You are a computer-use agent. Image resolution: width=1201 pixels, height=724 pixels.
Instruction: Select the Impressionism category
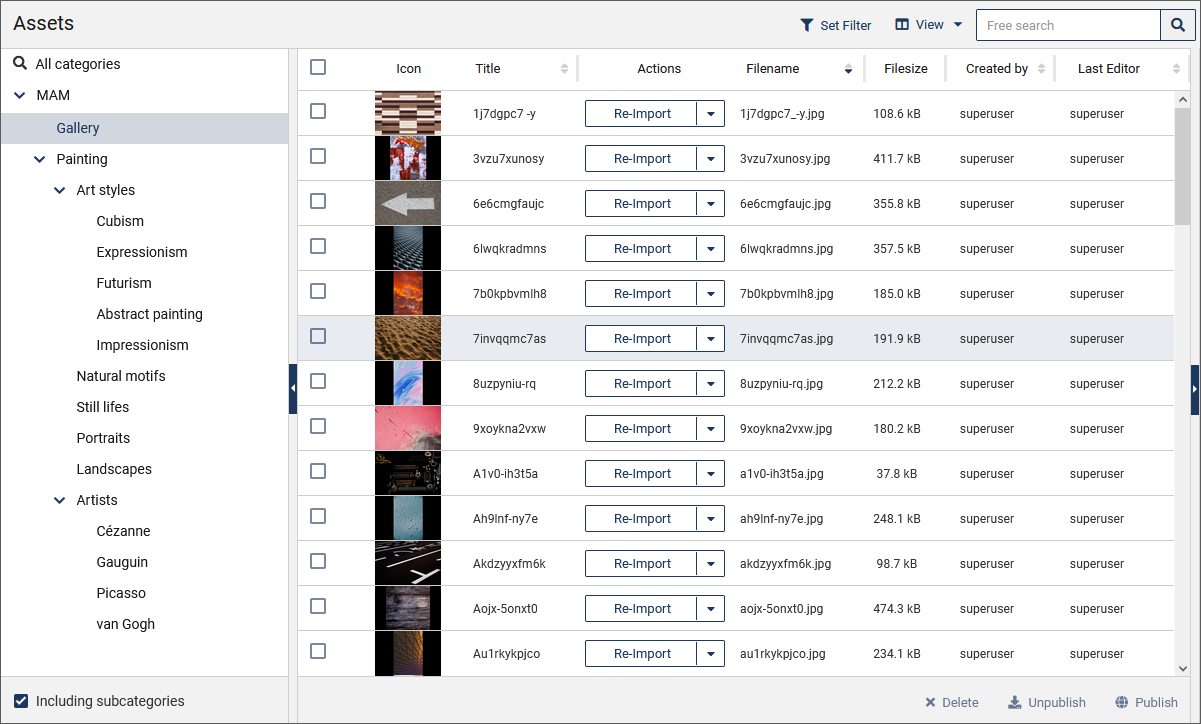click(142, 345)
